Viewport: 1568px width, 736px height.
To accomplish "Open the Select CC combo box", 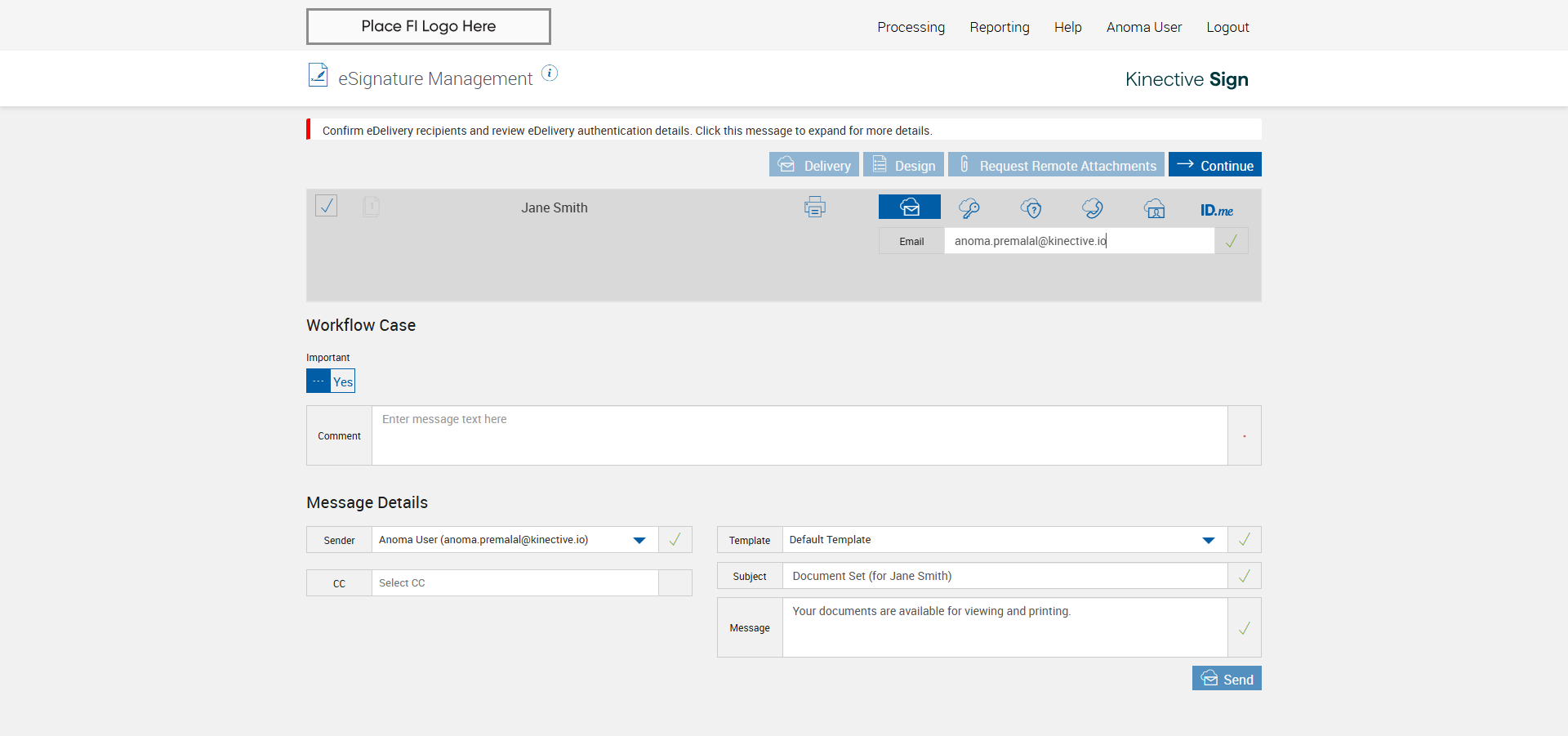I will 514,583.
